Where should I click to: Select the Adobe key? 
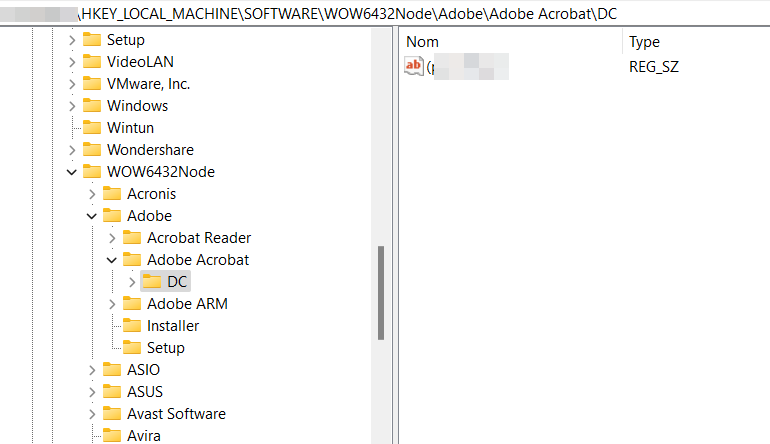(149, 216)
